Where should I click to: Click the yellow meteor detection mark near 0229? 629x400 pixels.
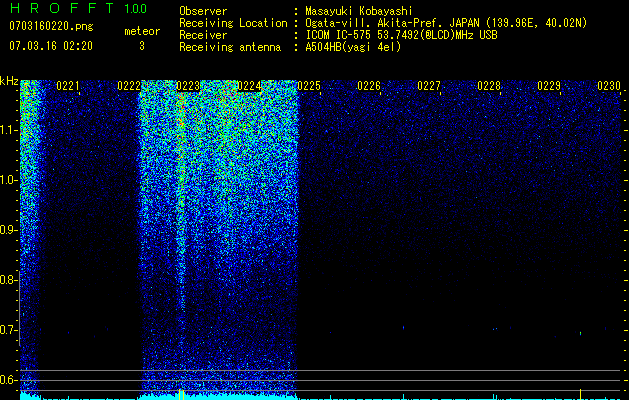[580, 394]
